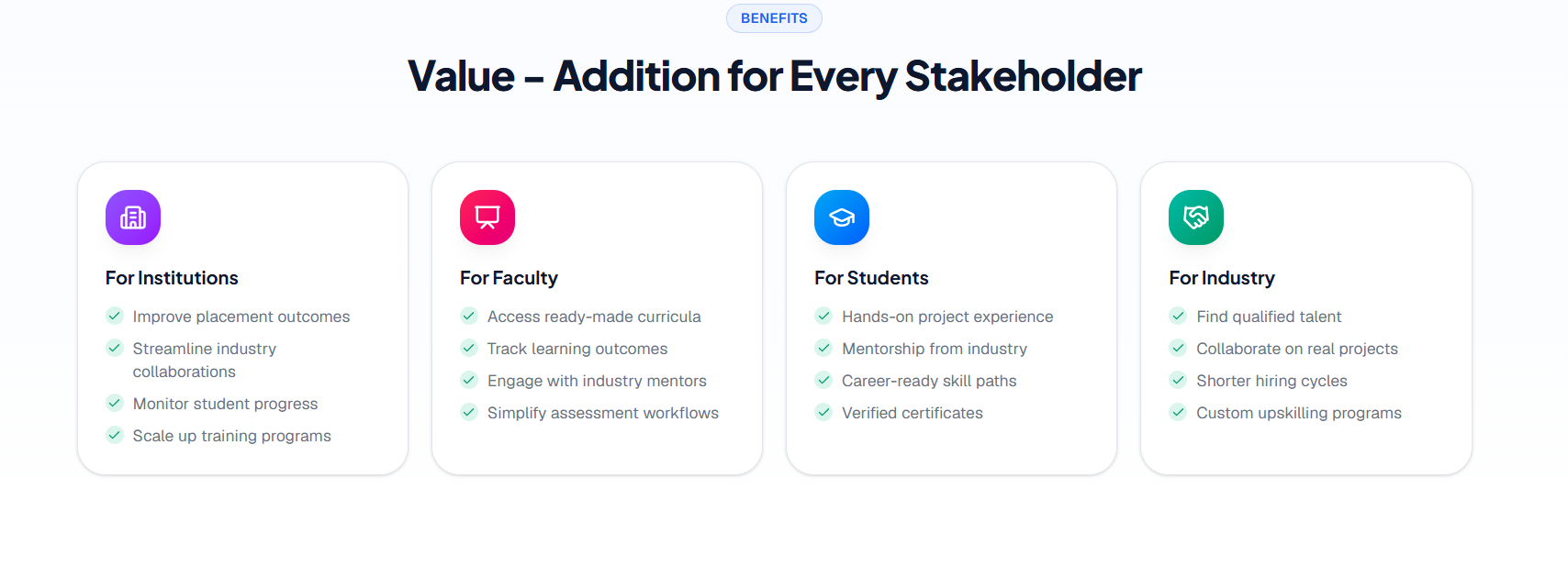Image resolution: width=1568 pixels, height=567 pixels.
Task: Click check icon beside Improve placement outcomes
Action: click(115, 316)
